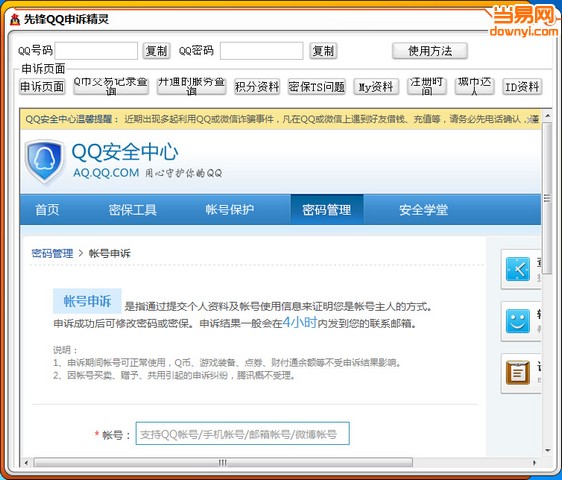Go to the 首页 navigation tab

(47, 210)
